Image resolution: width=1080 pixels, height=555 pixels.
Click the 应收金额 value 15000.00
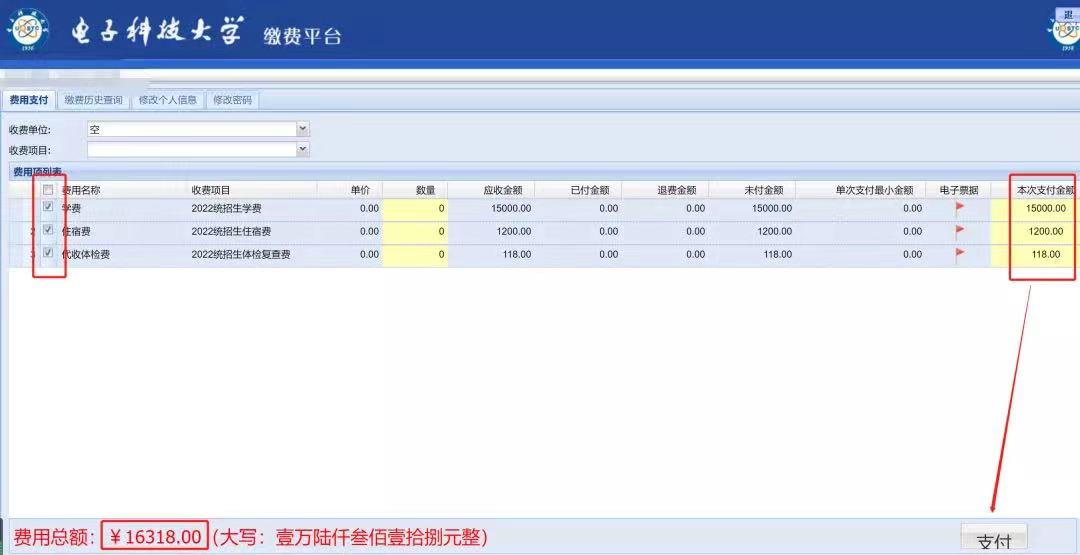[x=511, y=209]
